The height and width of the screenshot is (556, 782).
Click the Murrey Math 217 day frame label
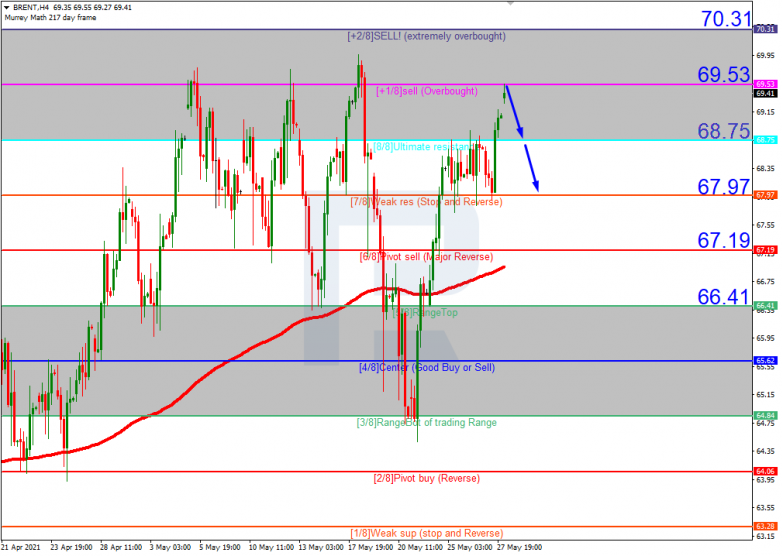(50, 17)
